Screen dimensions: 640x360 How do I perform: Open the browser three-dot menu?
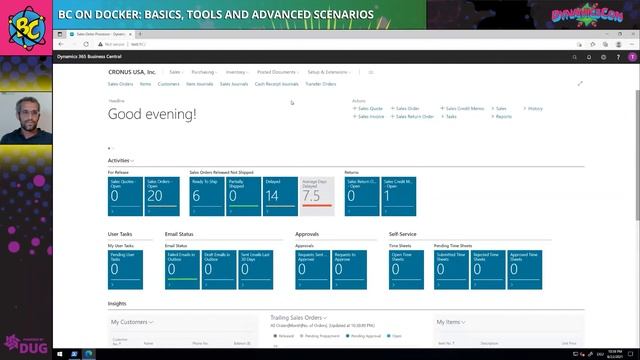(x=631, y=44)
